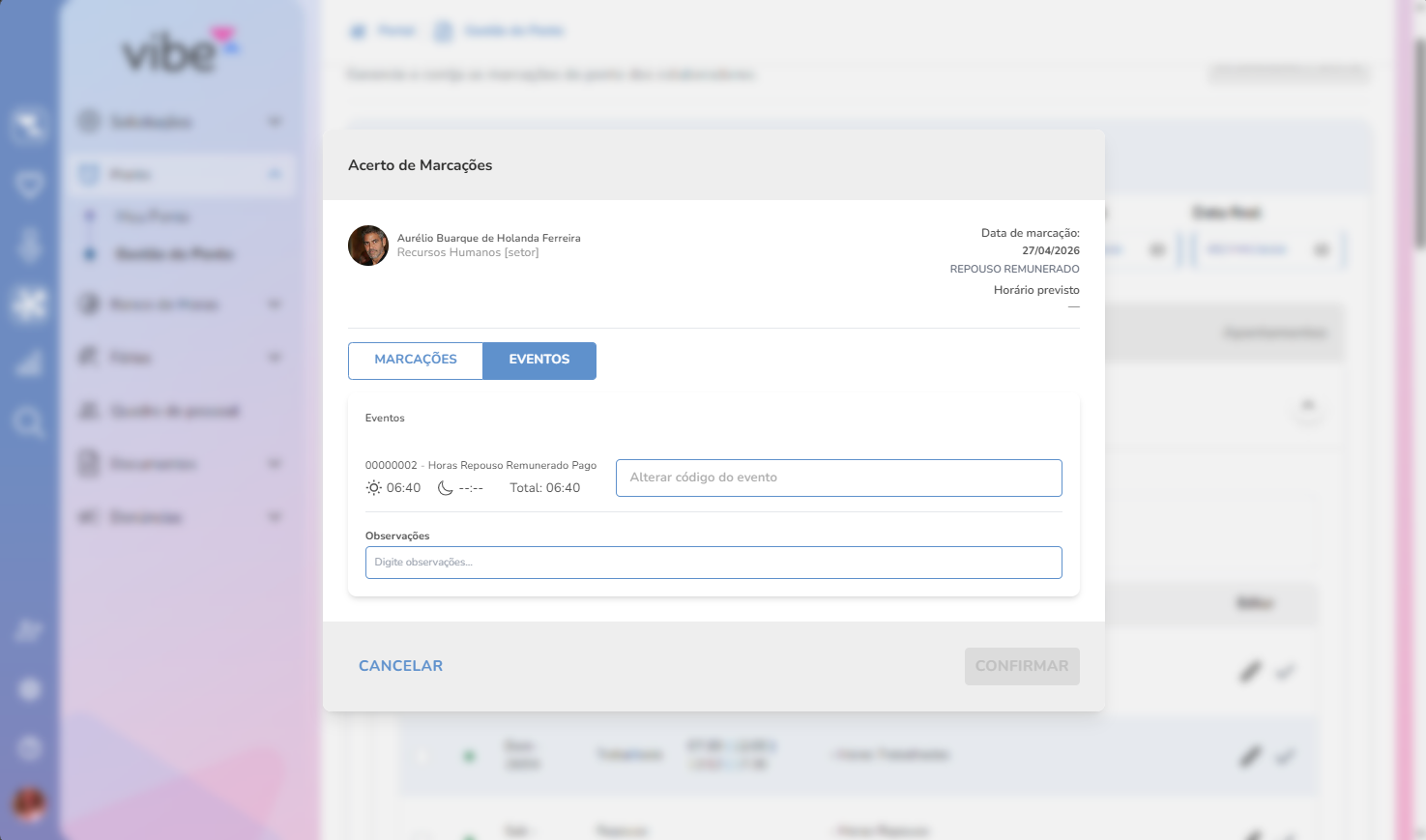The image size is (1426, 840).
Task: Click the sun daytime hours icon
Action: [373, 488]
